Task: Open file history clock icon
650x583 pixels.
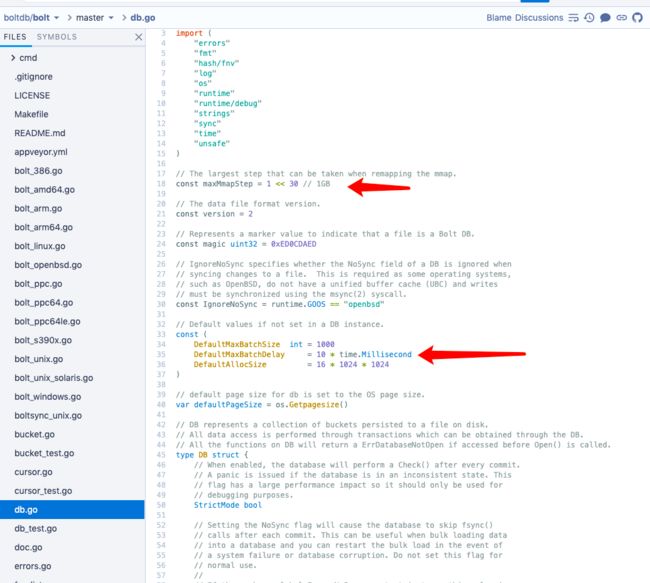Action: click(x=589, y=18)
